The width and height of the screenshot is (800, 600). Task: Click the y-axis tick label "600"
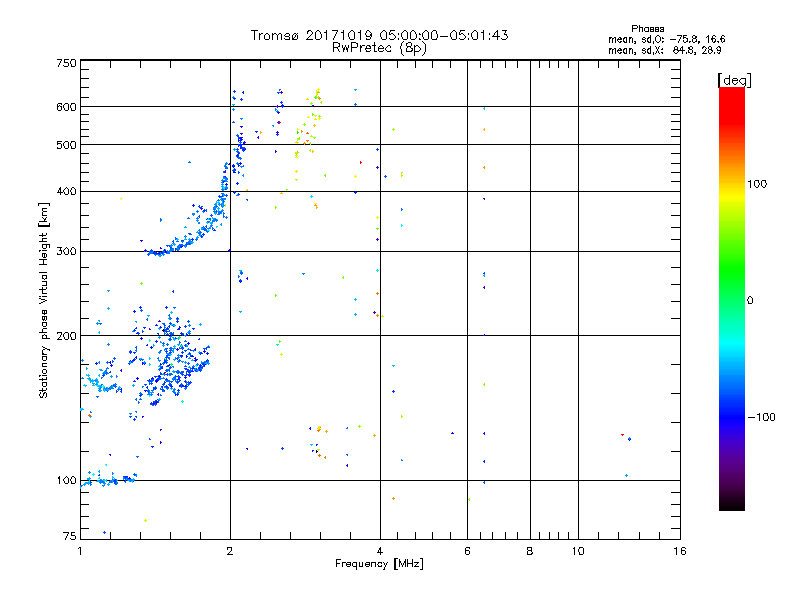tap(67, 107)
